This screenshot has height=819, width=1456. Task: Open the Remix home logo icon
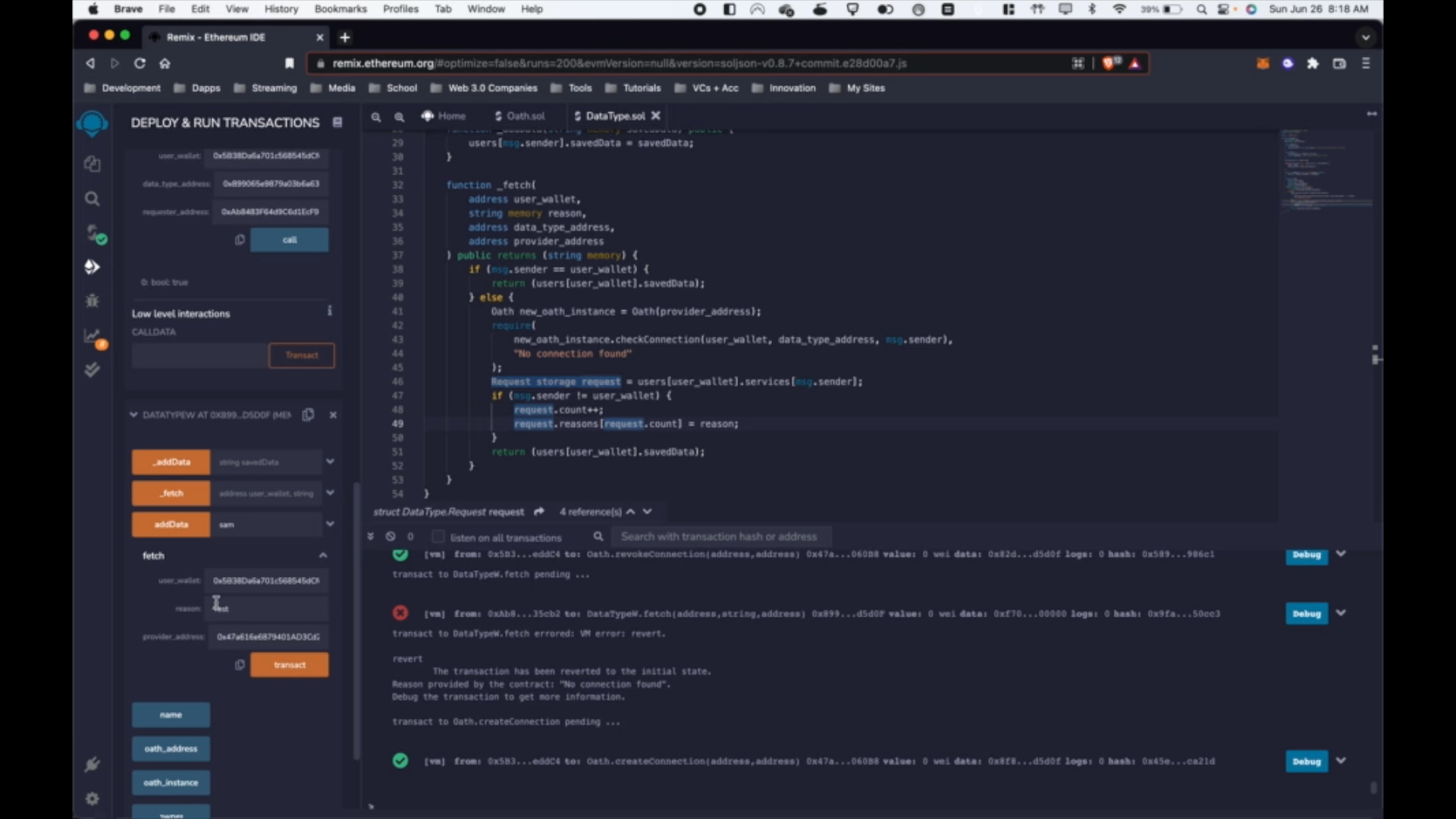[92, 123]
